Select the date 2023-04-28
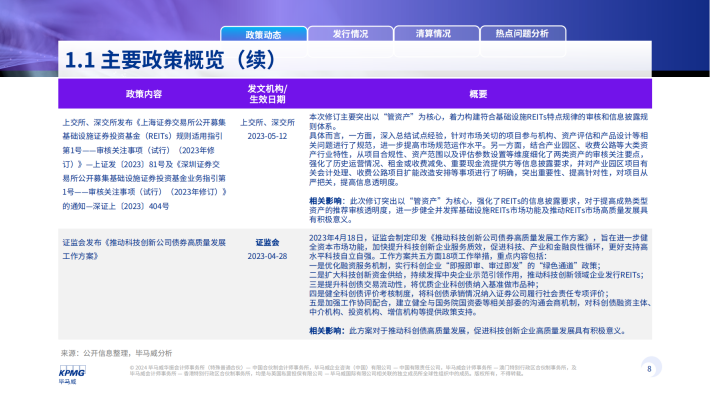This screenshot has height=399, width=710. click(x=267, y=256)
